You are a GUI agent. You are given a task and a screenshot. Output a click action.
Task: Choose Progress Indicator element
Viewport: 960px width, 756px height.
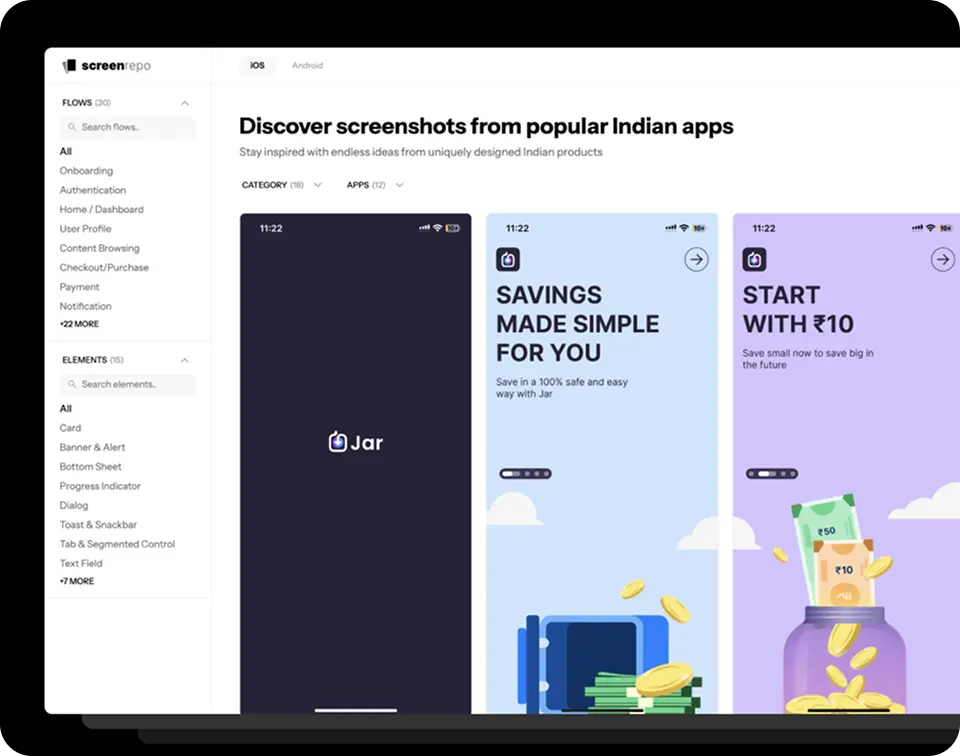[100, 486]
